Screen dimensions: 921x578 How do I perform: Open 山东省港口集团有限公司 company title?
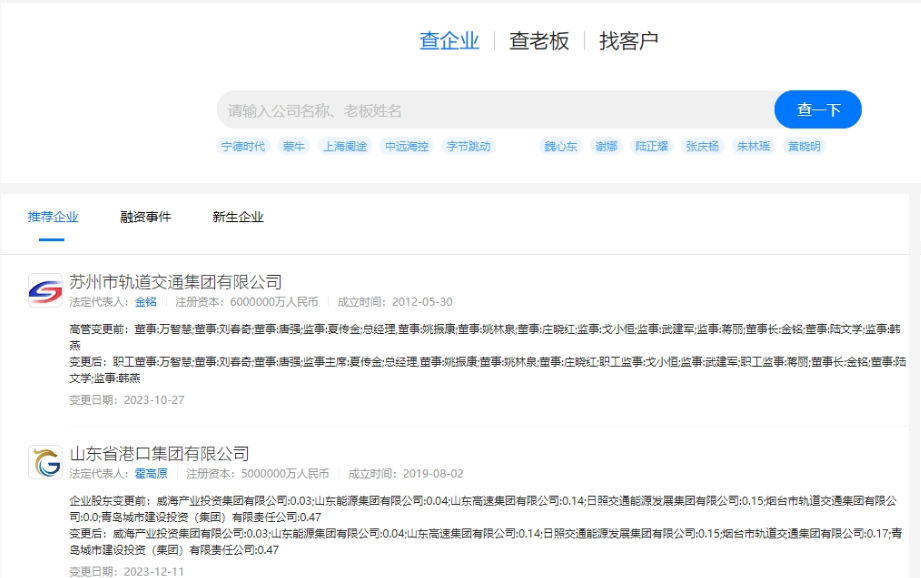point(159,453)
